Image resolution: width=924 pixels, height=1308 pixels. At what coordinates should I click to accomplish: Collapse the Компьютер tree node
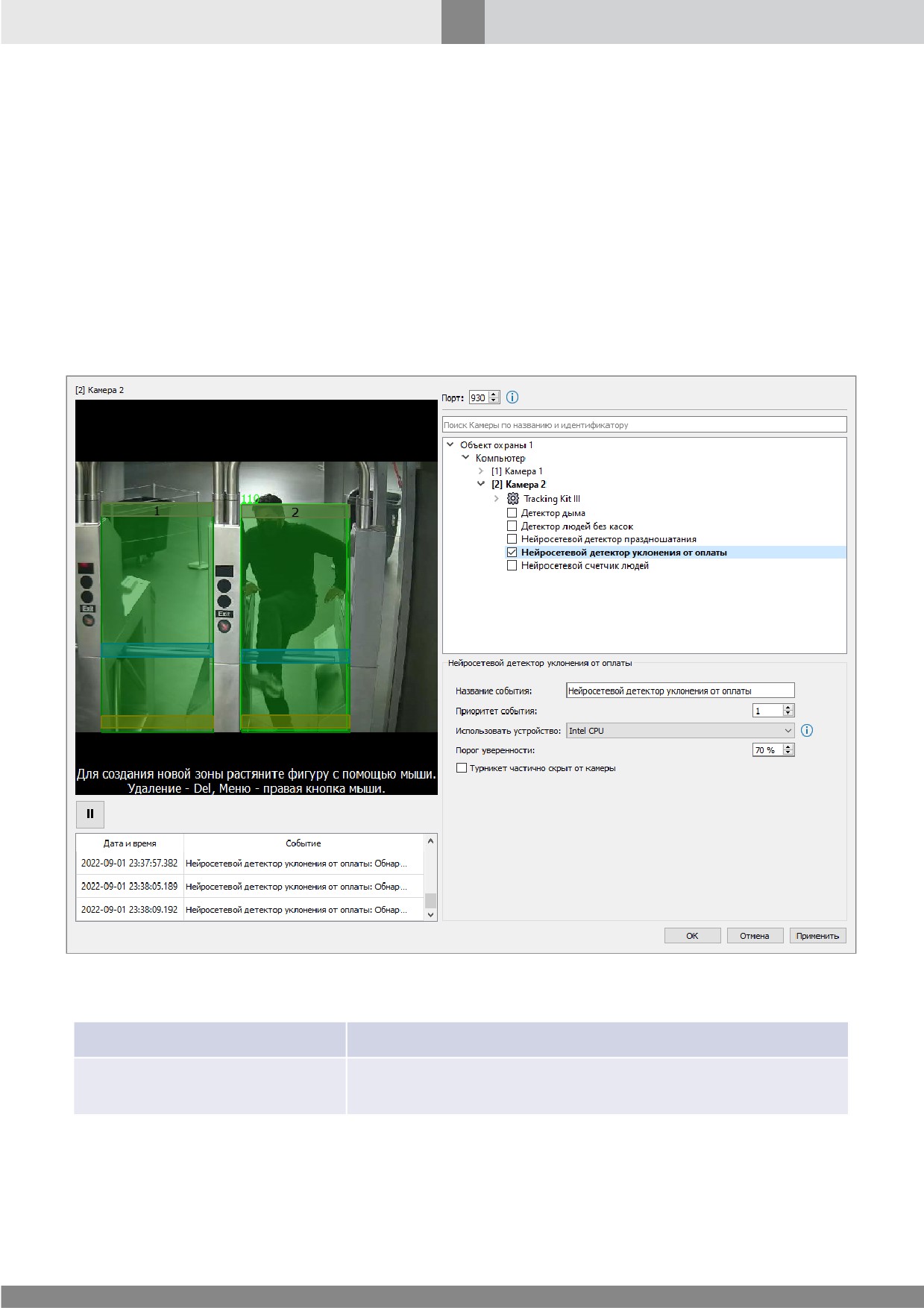coord(465,457)
